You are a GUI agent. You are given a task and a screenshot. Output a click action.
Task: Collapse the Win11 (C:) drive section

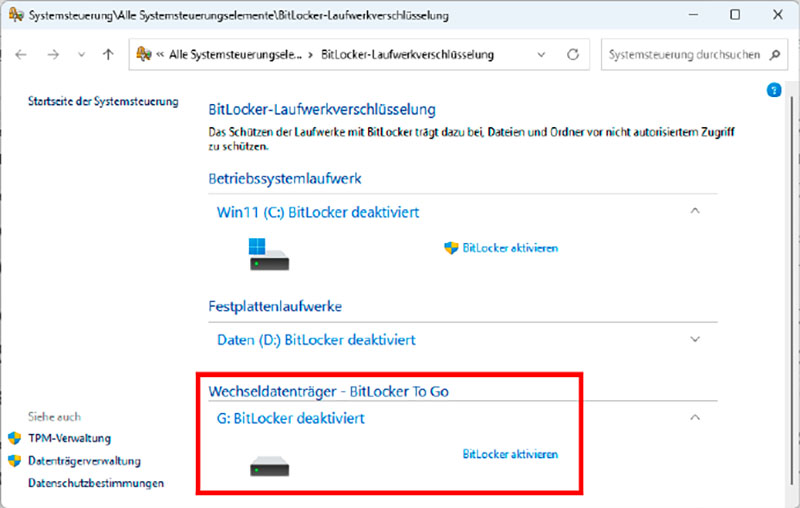click(x=695, y=211)
